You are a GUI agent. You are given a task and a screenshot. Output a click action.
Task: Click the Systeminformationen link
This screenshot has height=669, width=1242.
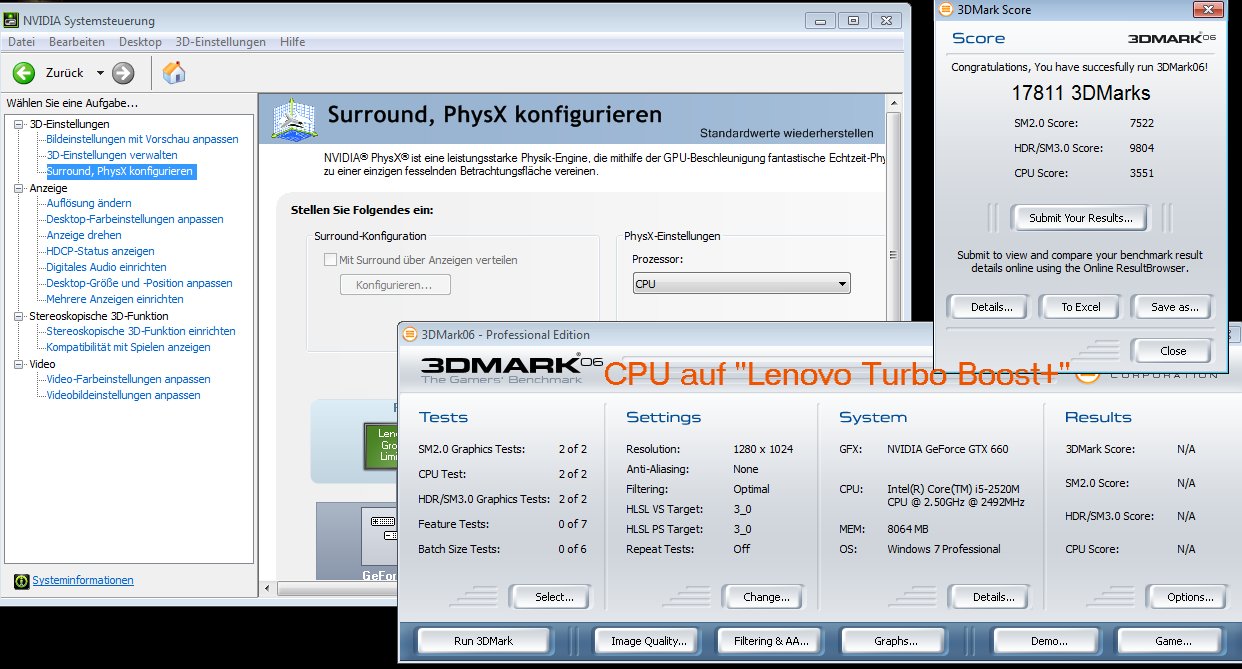pos(83,580)
